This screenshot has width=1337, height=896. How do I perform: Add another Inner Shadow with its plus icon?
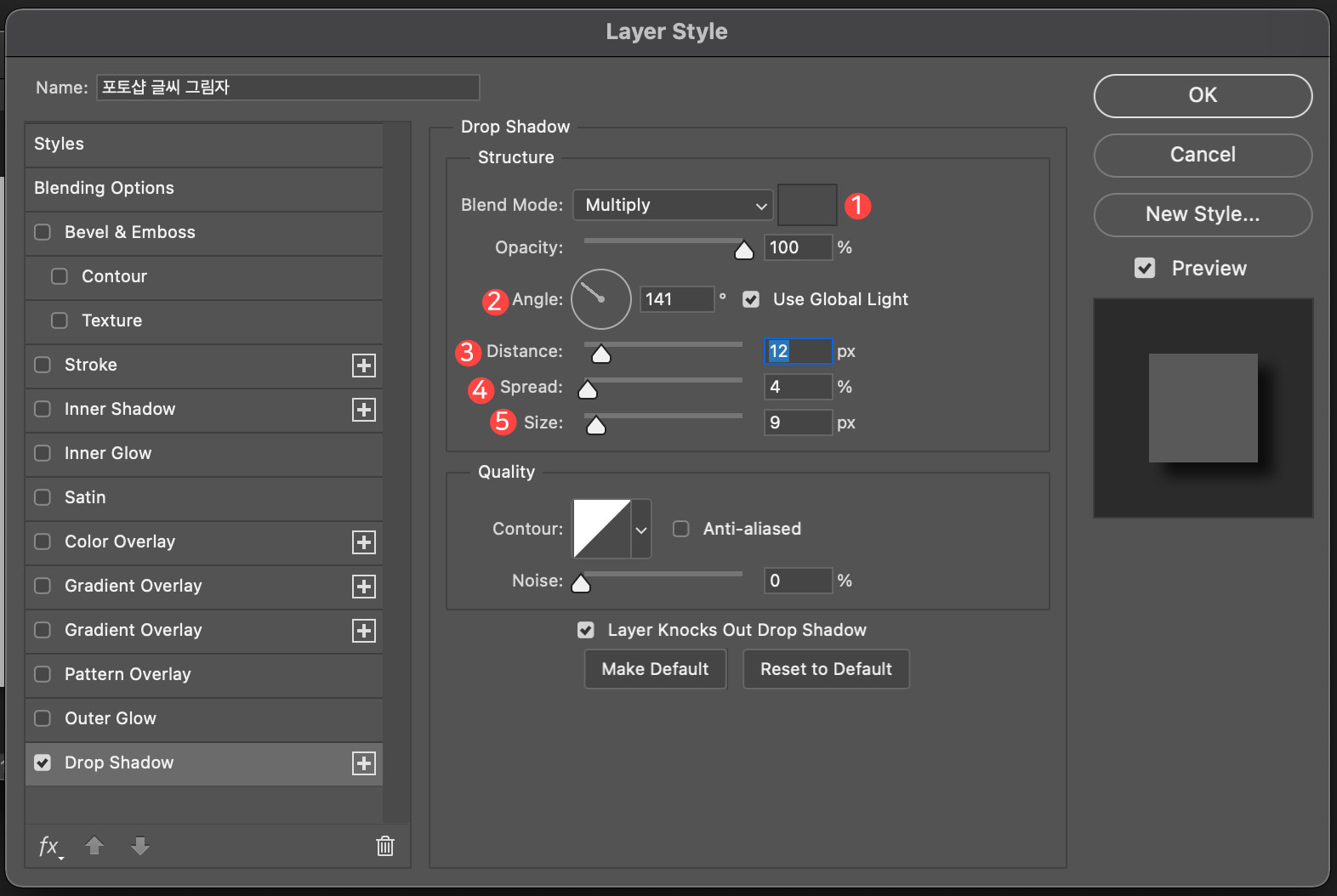(364, 410)
